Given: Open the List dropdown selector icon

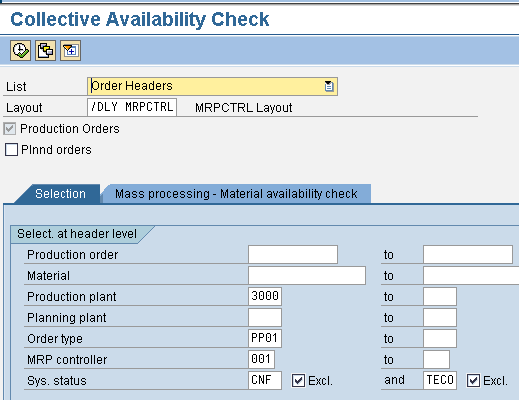Looking at the screenshot, I should pyautogui.click(x=329, y=86).
